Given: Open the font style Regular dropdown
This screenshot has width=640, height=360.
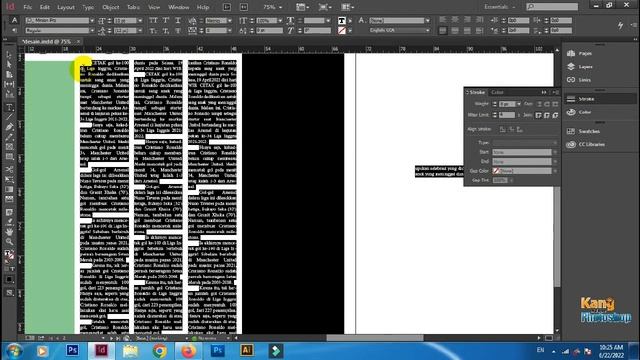Looking at the screenshot, I should tap(92, 31).
